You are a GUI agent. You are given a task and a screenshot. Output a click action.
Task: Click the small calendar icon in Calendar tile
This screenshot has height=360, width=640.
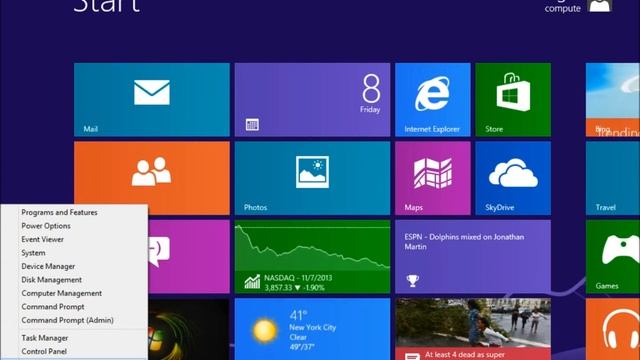(x=252, y=124)
